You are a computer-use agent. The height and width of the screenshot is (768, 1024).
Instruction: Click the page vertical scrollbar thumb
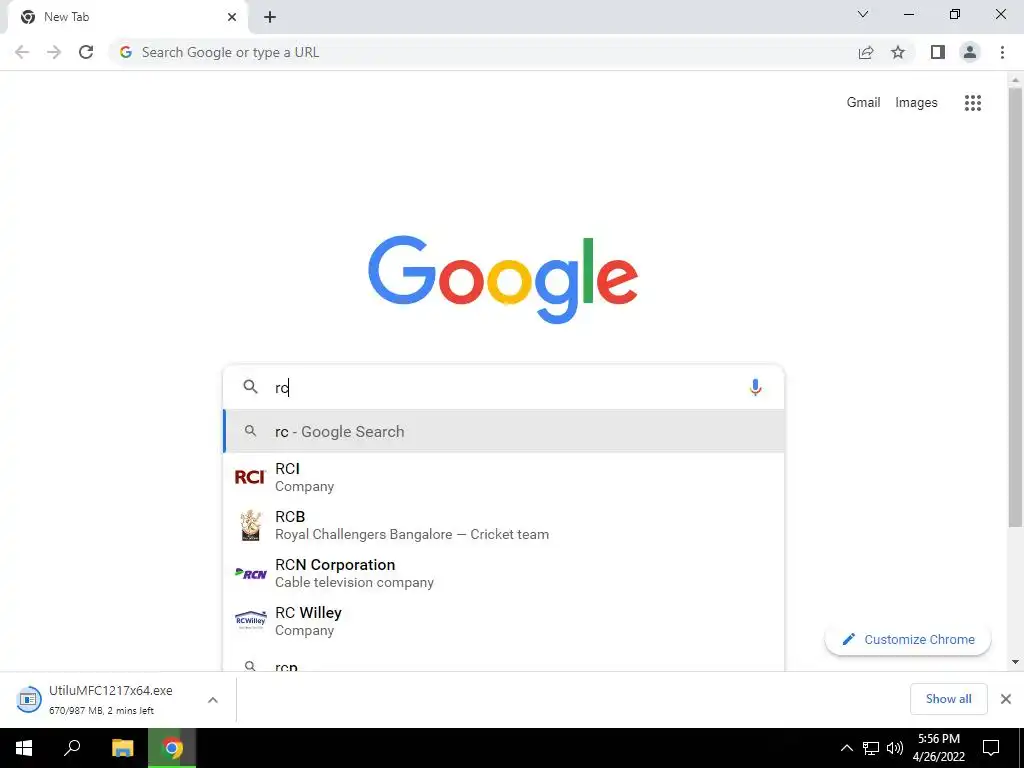click(x=1015, y=307)
